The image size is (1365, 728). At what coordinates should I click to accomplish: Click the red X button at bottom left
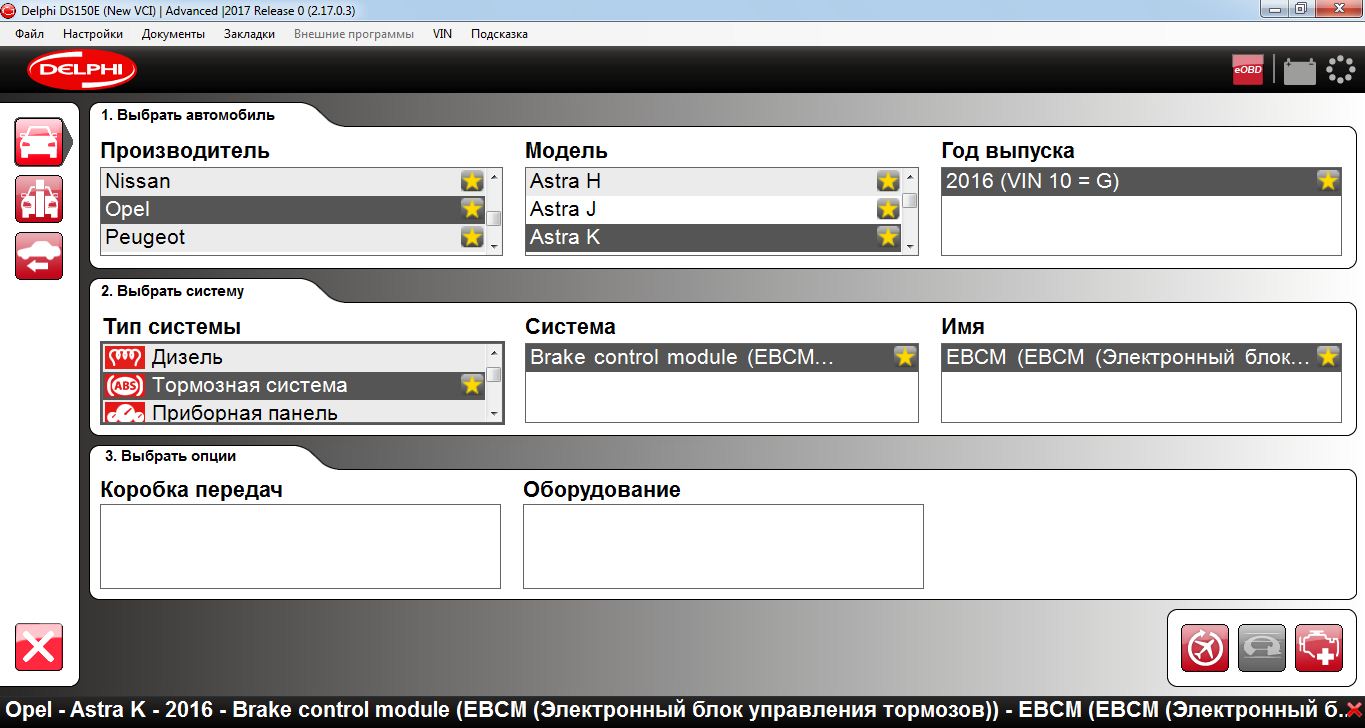pos(39,647)
